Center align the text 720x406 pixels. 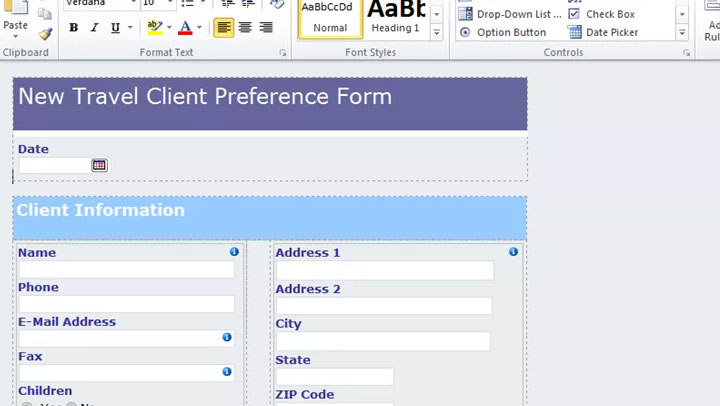click(245, 28)
